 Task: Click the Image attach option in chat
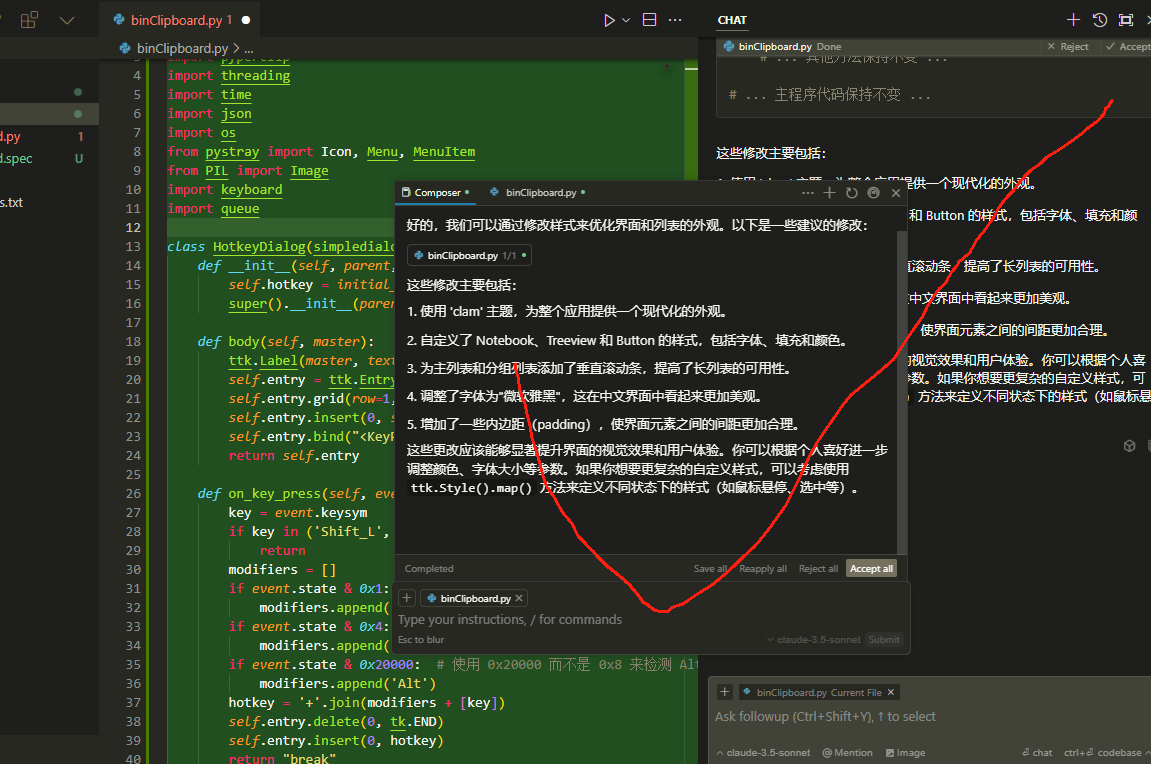[905, 752]
